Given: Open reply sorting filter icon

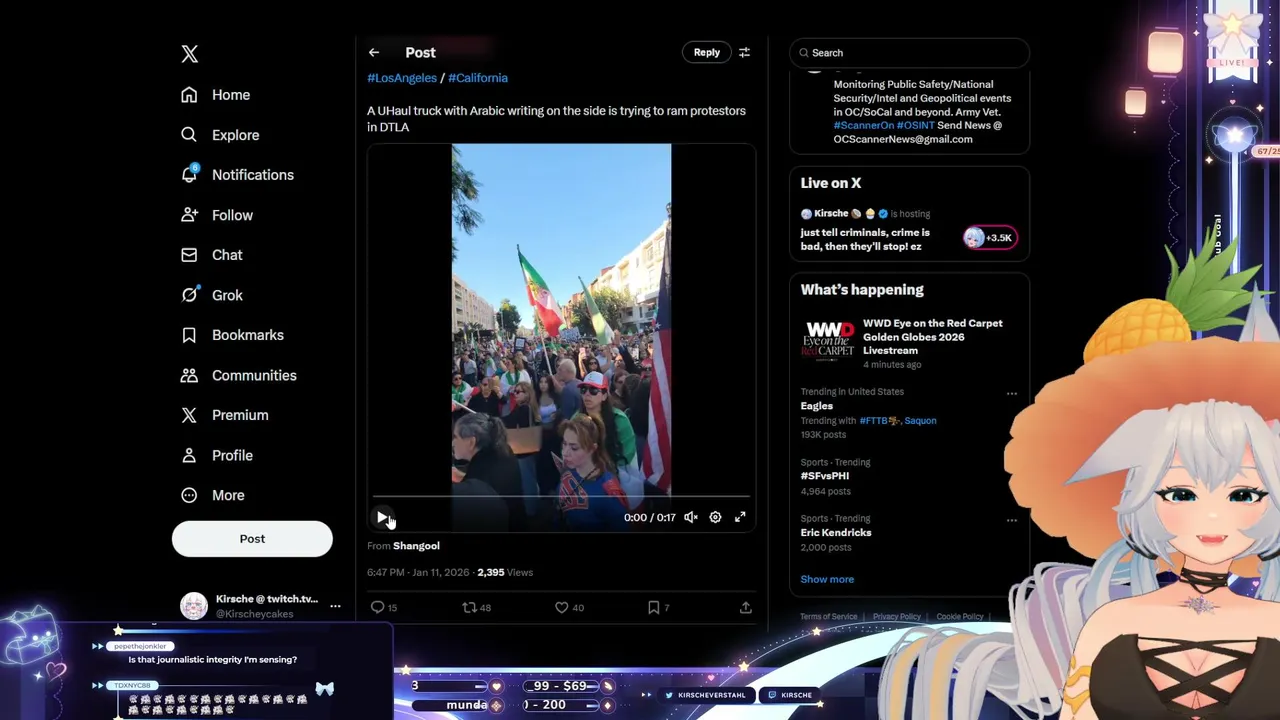Looking at the screenshot, I should [x=744, y=53].
